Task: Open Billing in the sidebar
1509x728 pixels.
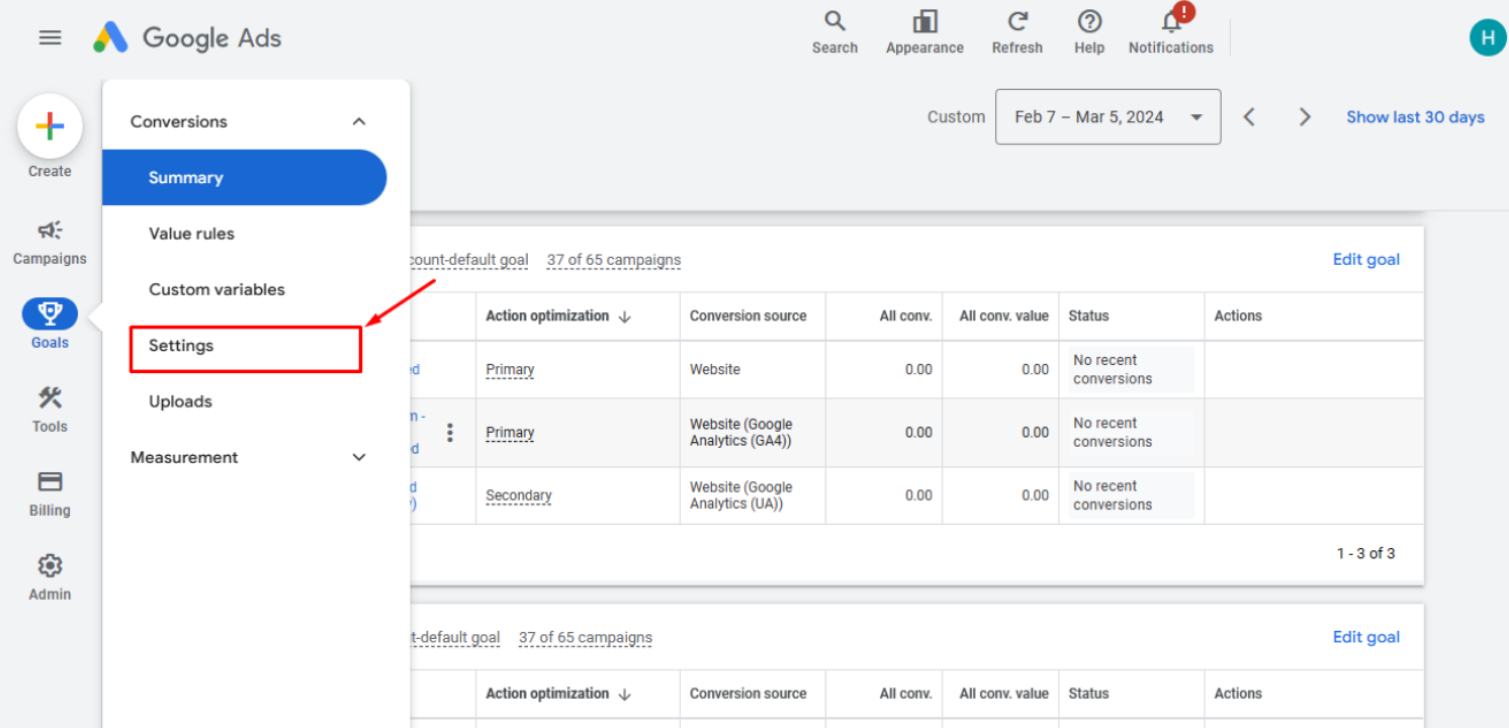Action: tap(50, 494)
